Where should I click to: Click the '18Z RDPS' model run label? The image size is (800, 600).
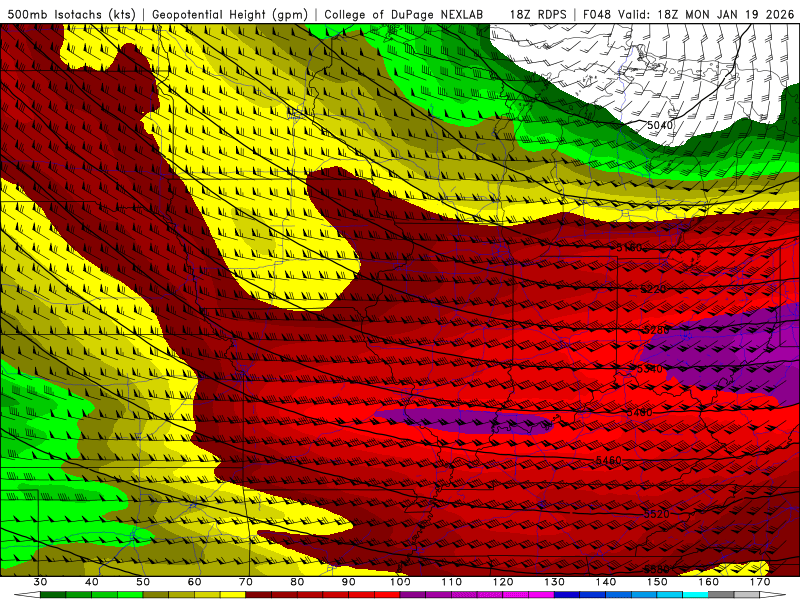pyautogui.click(x=537, y=15)
